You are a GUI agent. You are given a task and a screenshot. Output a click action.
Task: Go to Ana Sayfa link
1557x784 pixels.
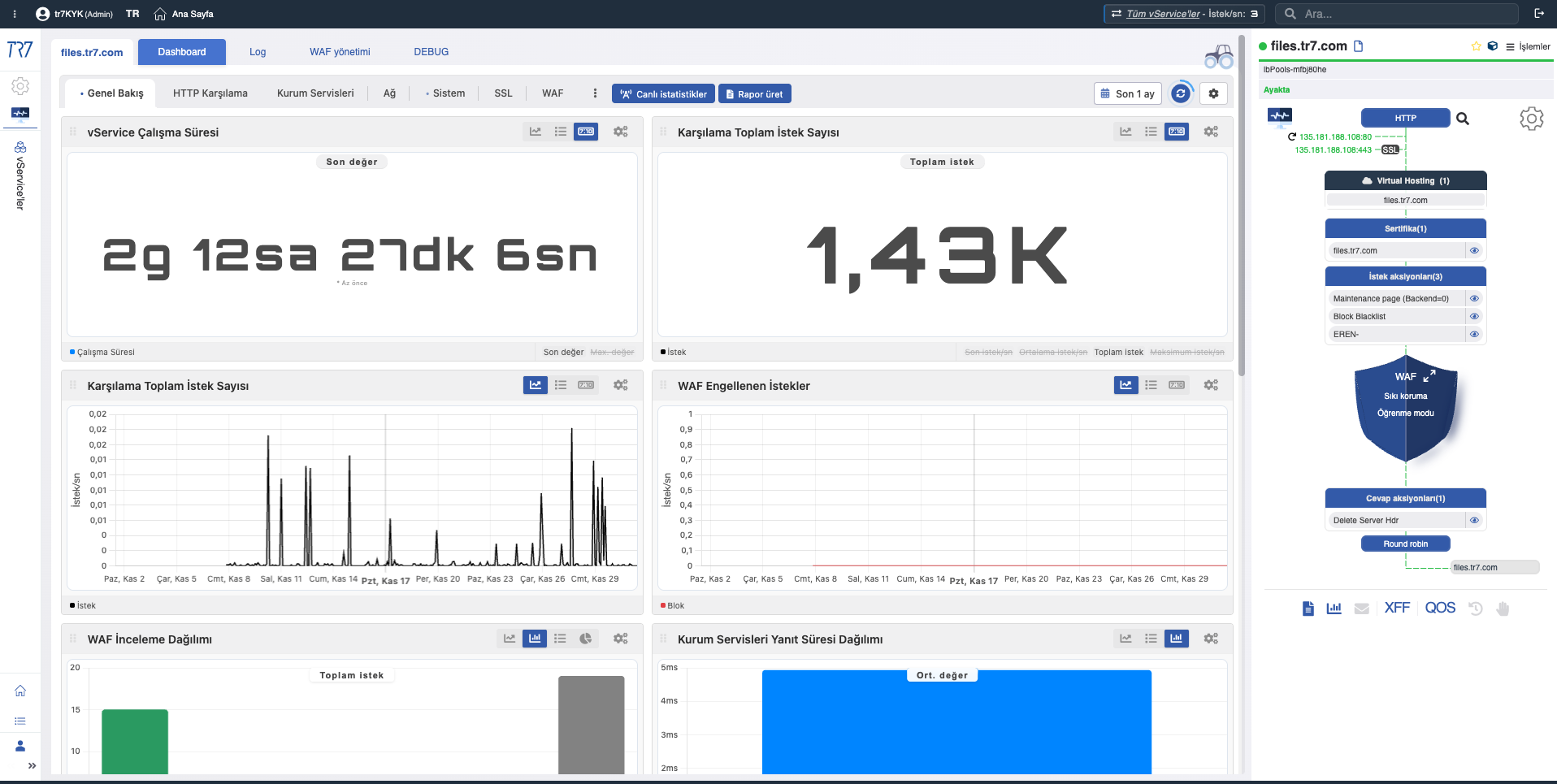[x=184, y=14]
